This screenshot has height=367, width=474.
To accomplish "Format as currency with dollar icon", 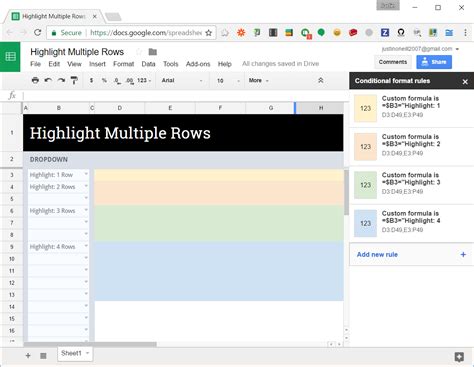I will (x=91, y=80).
